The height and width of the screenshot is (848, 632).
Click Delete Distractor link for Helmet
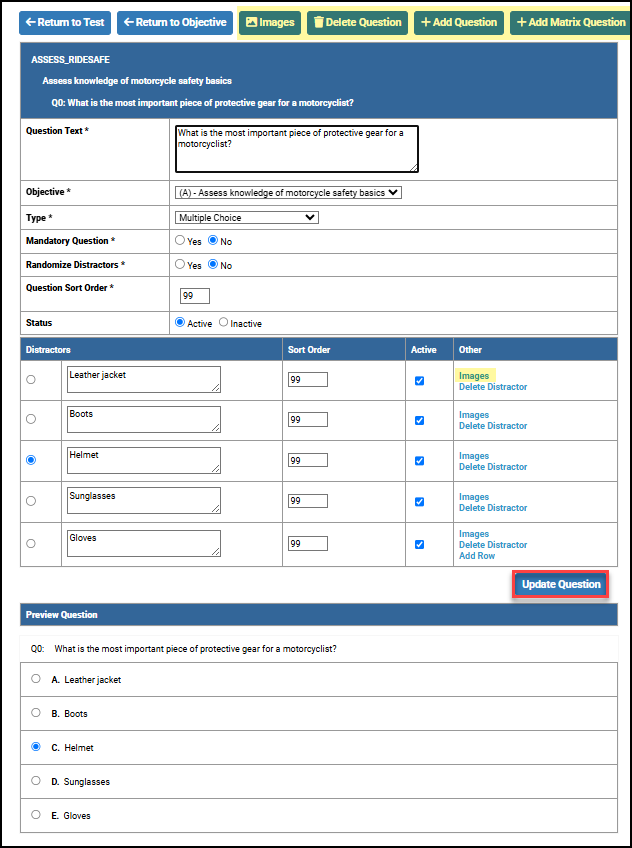coord(492,467)
